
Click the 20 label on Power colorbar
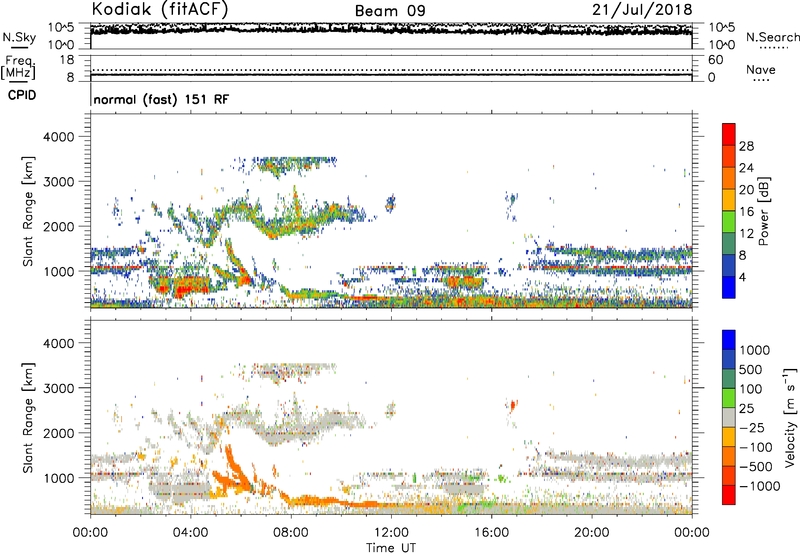tap(746, 190)
